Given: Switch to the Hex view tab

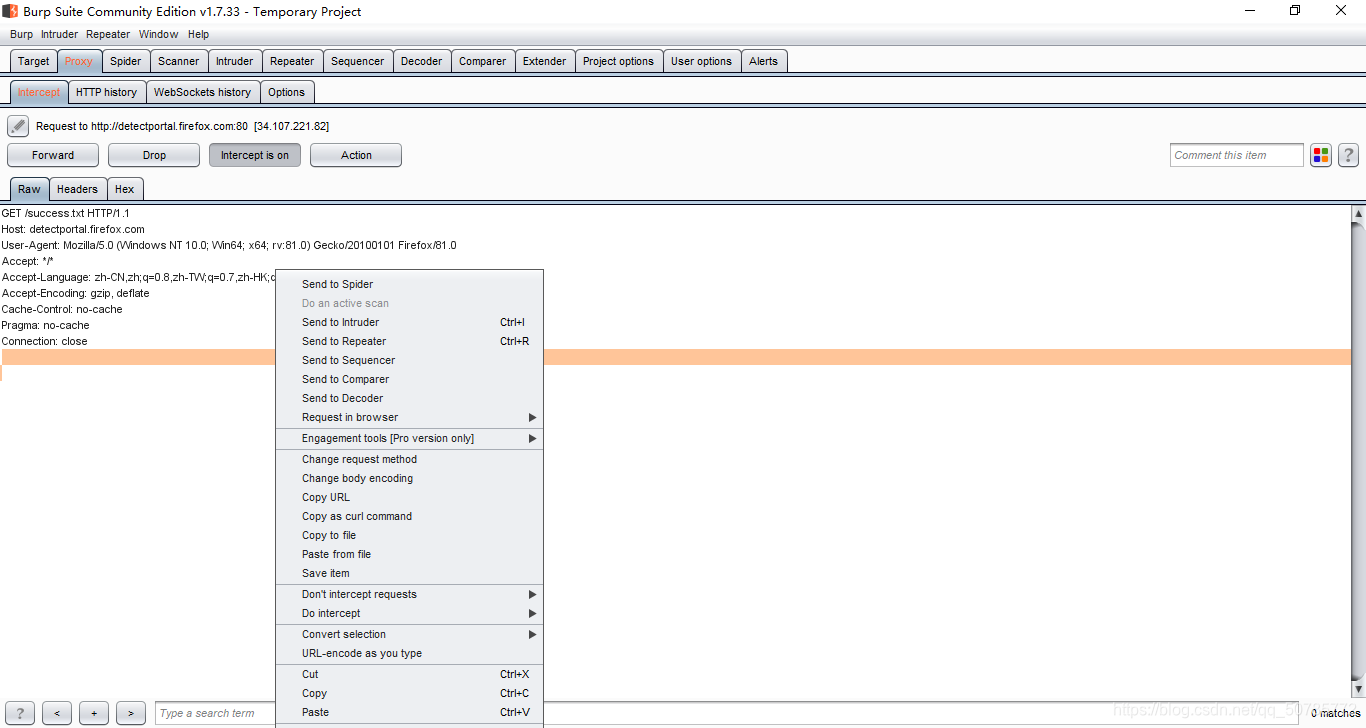Looking at the screenshot, I should (125, 189).
